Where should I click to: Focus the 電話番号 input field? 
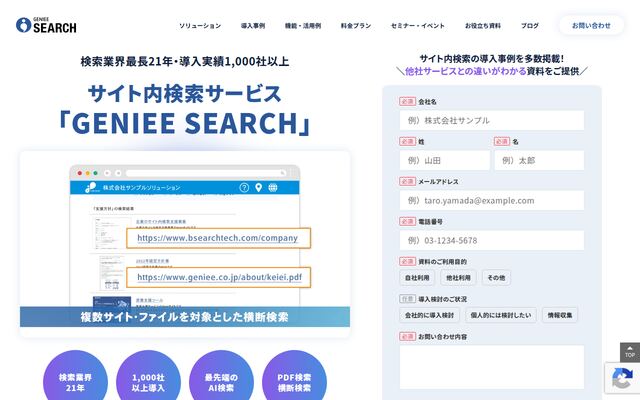click(492, 240)
